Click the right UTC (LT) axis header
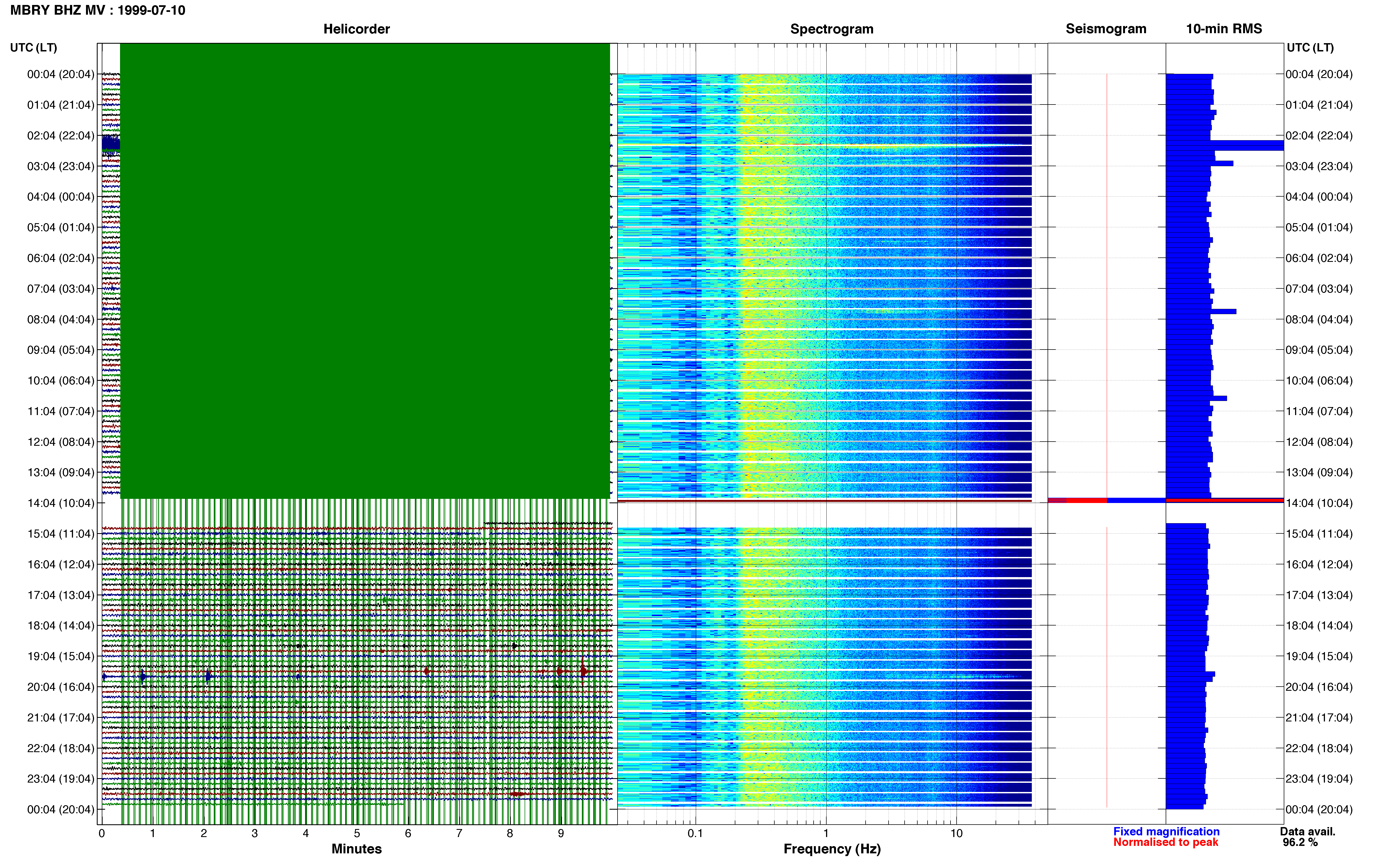 1310,48
